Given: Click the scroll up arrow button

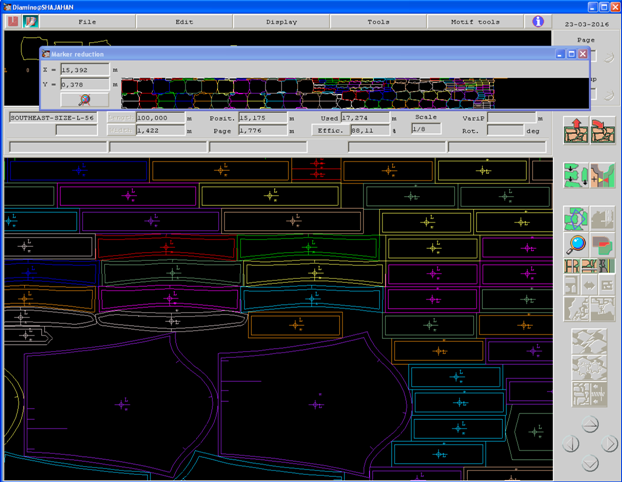Looking at the screenshot, I should [x=589, y=424].
